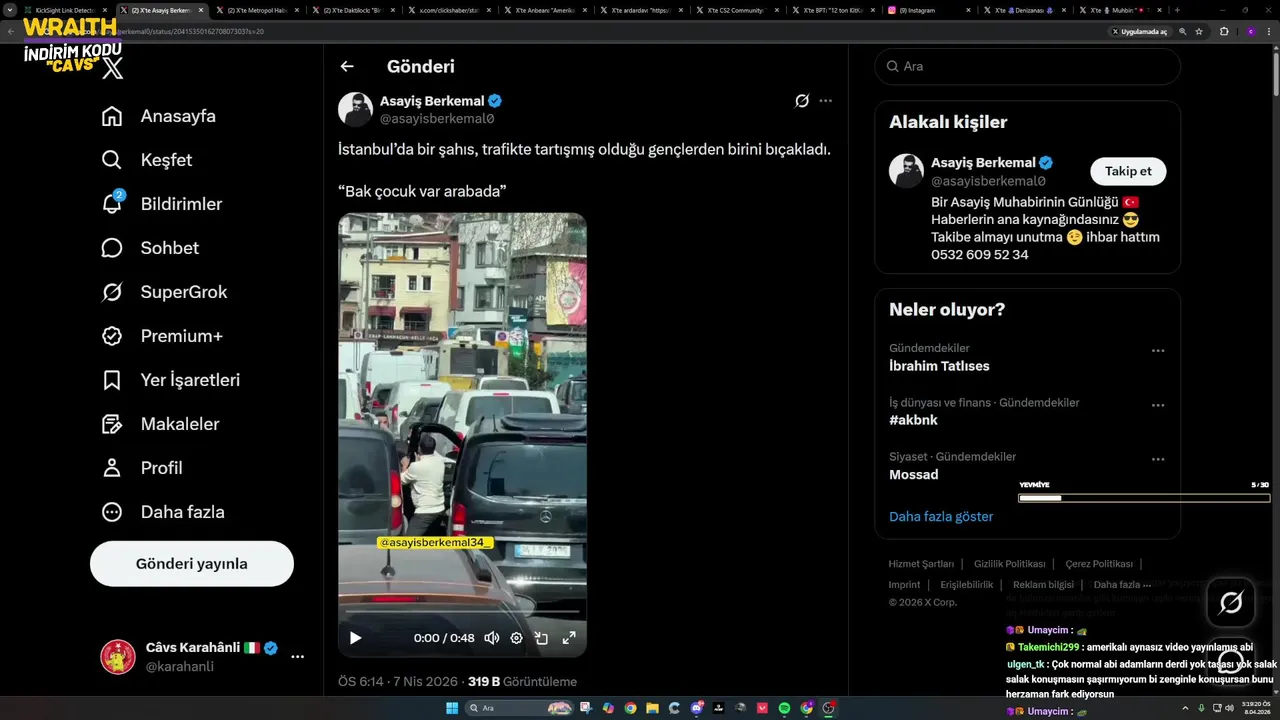Open Reklam bilgisi footer link

coord(1043,585)
